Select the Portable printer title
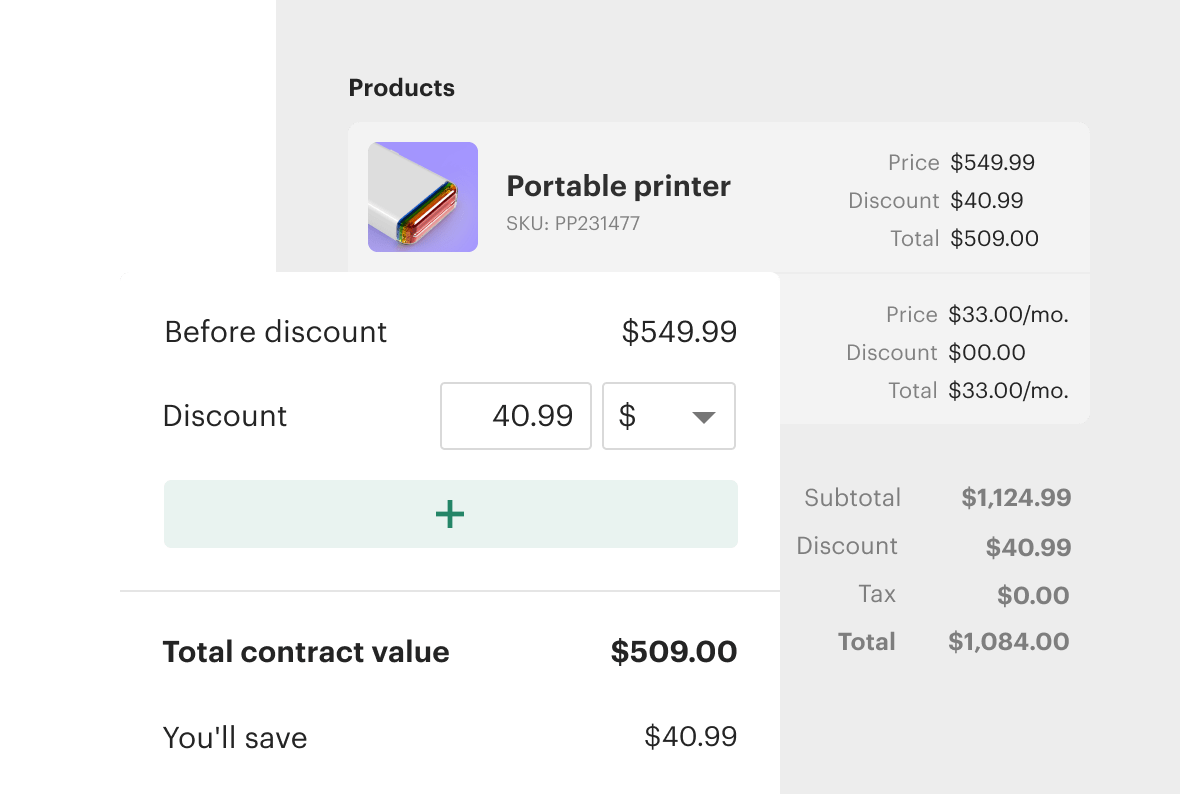The image size is (1180, 794). pyautogui.click(x=618, y=186)
